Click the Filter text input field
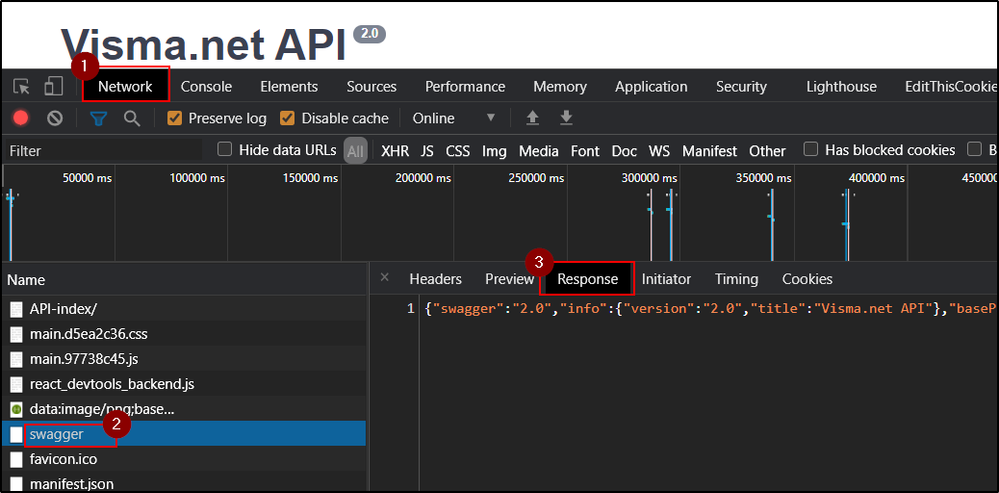Screen dimensions: 999x493 [x=100, y=151]
